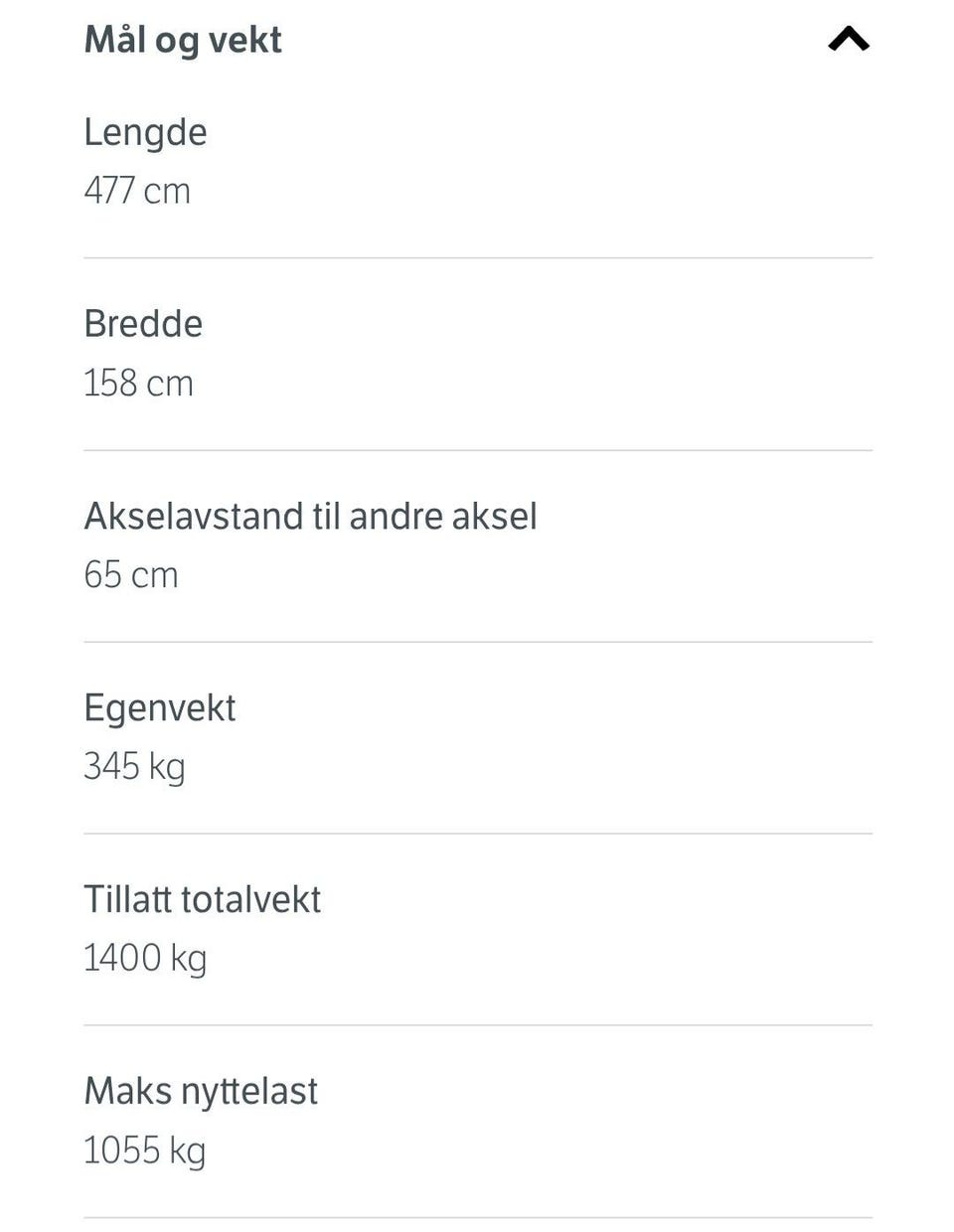
Task: Click the 1400 kg total weight value
Action: [145, 959]
